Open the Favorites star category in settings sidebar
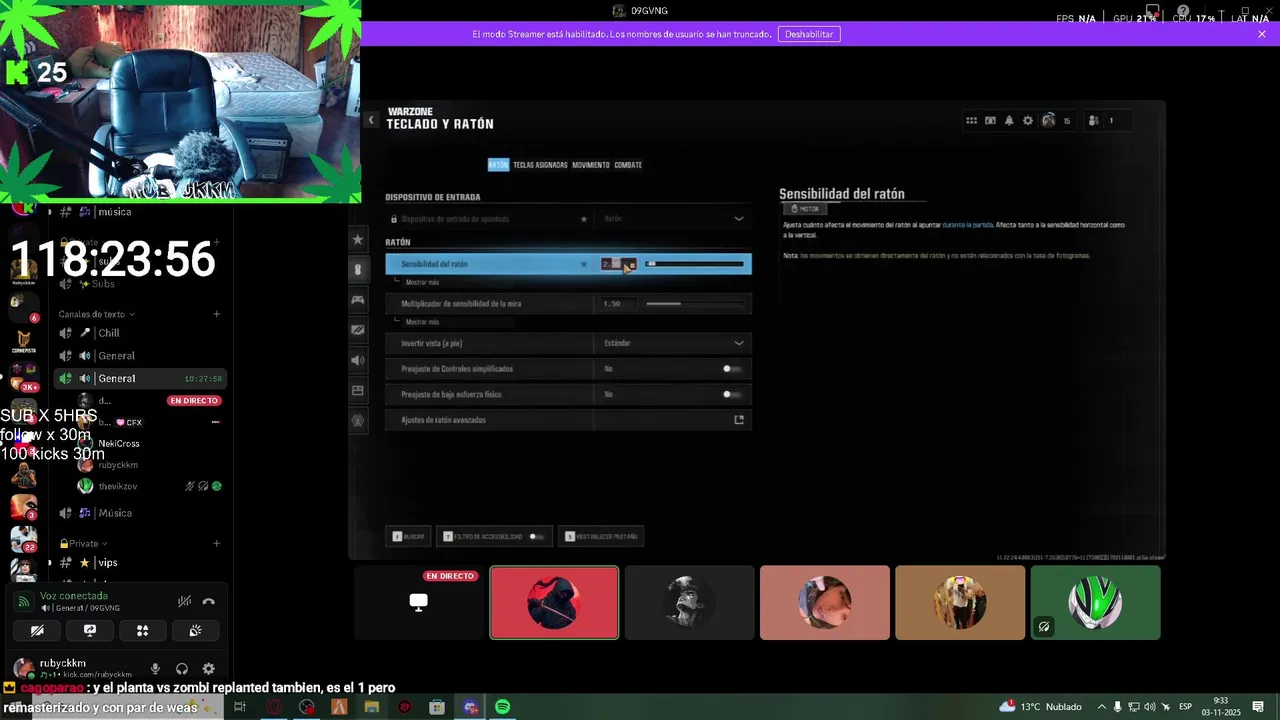The image size is (1280, 720). [358, 240]
